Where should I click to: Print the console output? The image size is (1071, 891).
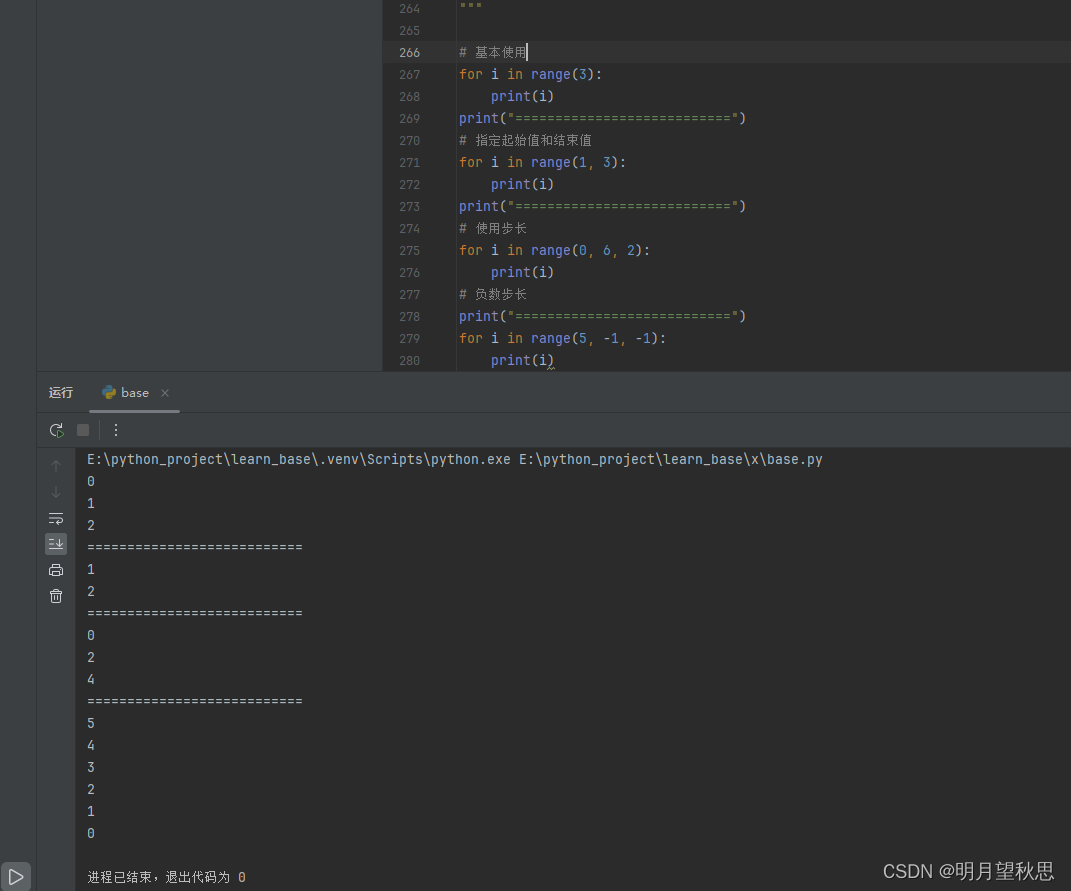coord(56,570)
